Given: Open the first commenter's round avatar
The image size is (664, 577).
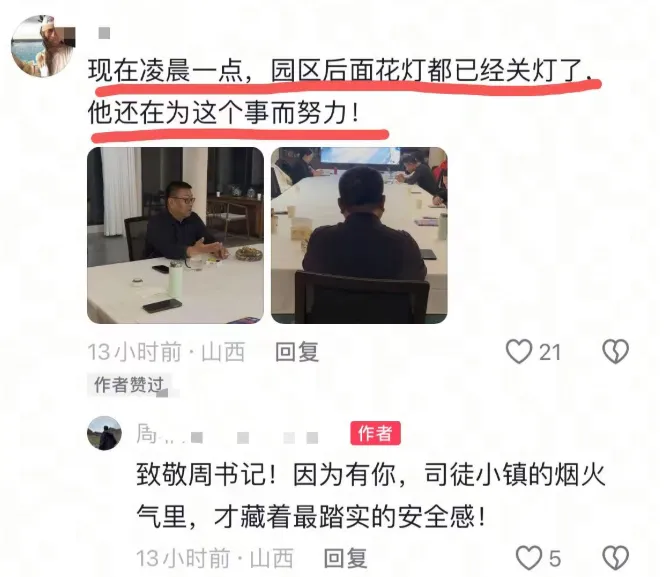Looking at the screenshot, I should 43,46.
